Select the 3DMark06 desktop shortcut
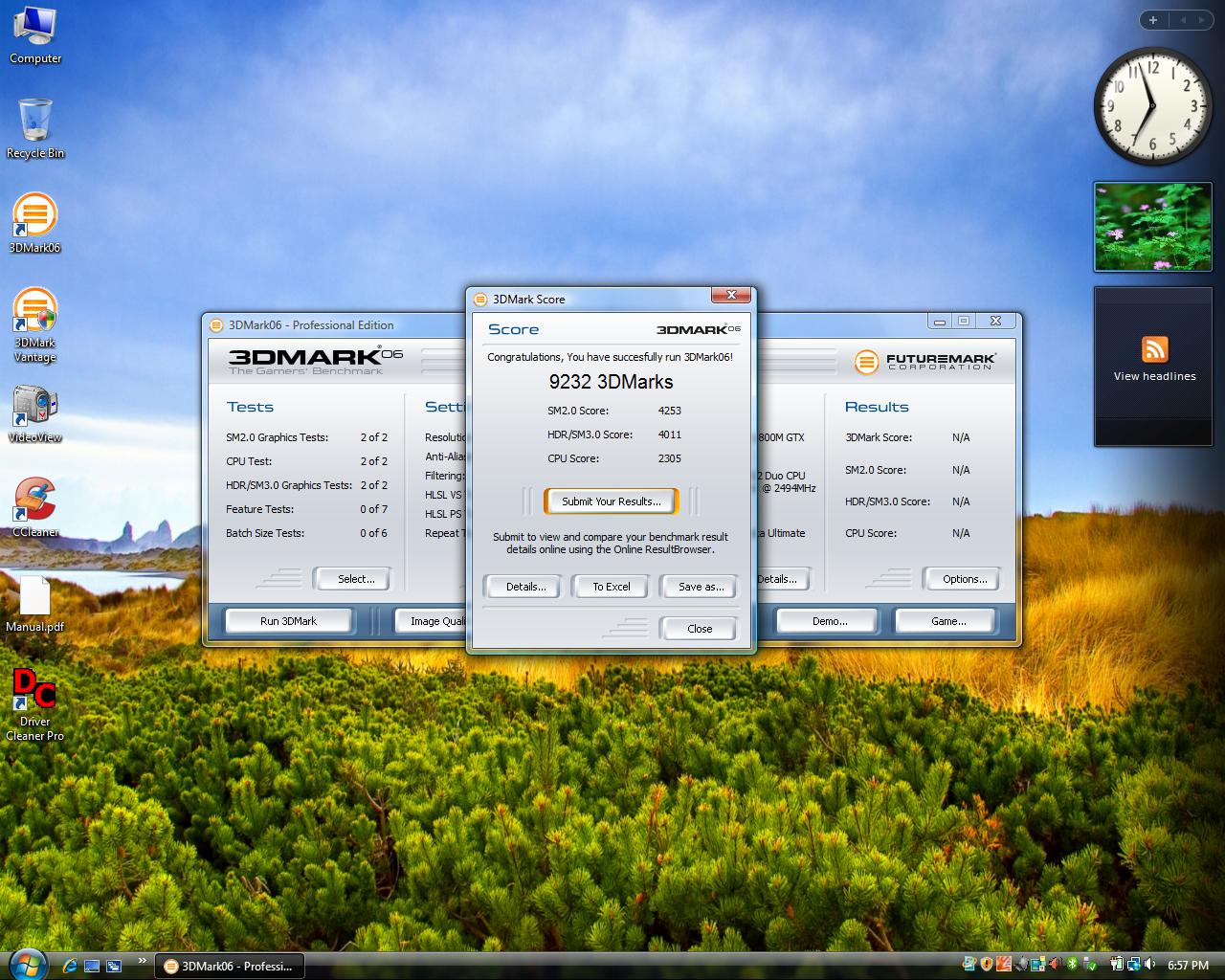The image size is (1225, 980). tap(34, 223)
